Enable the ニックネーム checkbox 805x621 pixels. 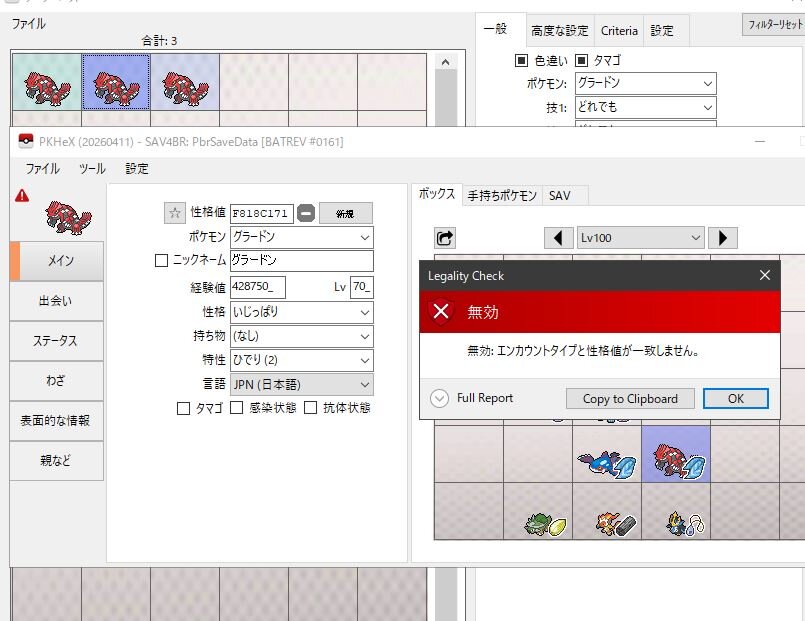point(162,261)
